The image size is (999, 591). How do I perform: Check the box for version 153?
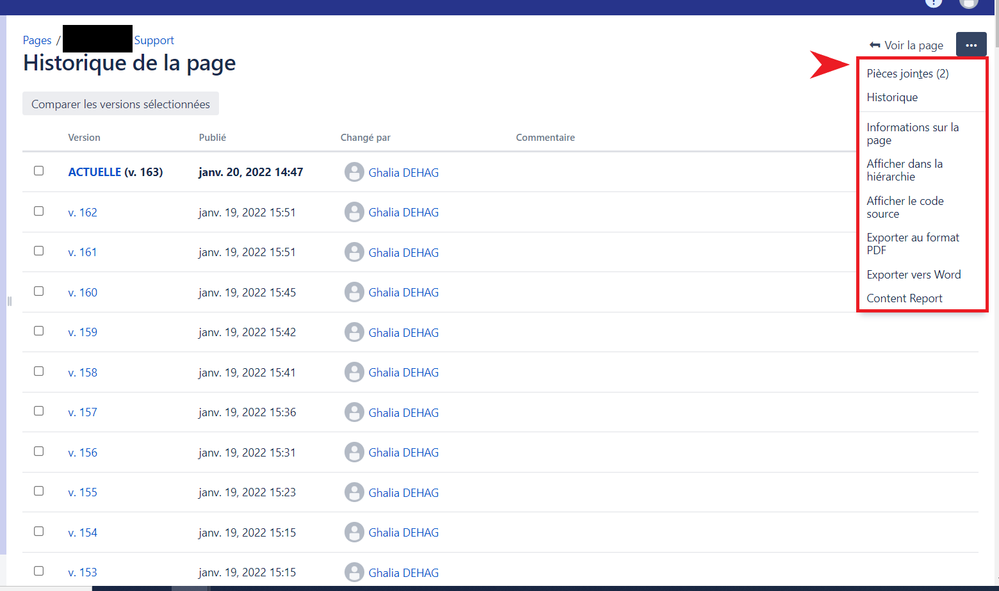[x=39, y=571]
